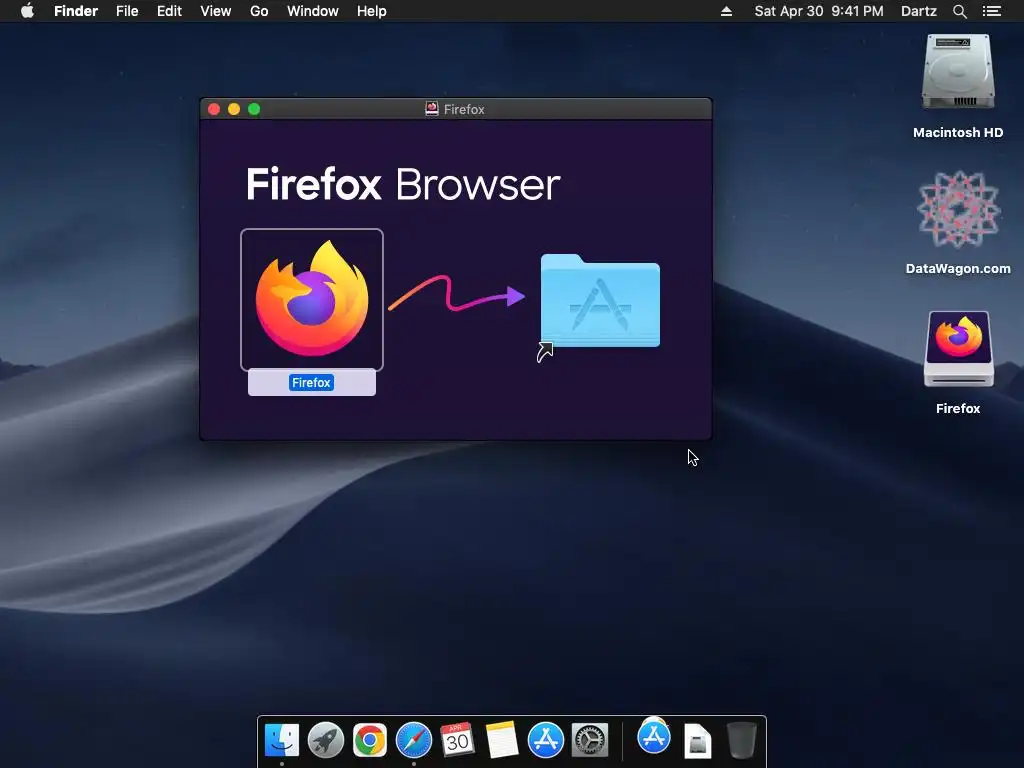Open Calendar from the Dock
Screen dimensions: 1024x768
click(x=457, y=740)
